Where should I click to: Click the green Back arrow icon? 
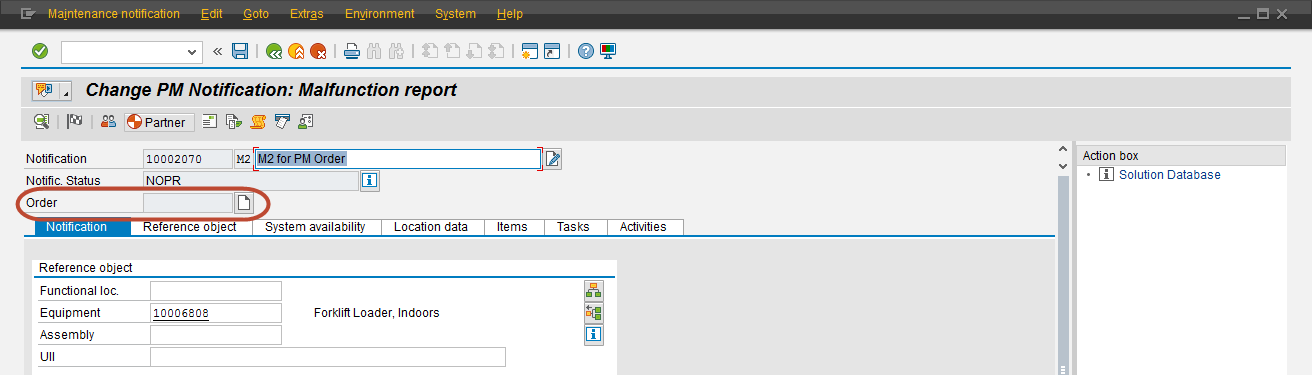pyautogui.click(x=274, y=51)
